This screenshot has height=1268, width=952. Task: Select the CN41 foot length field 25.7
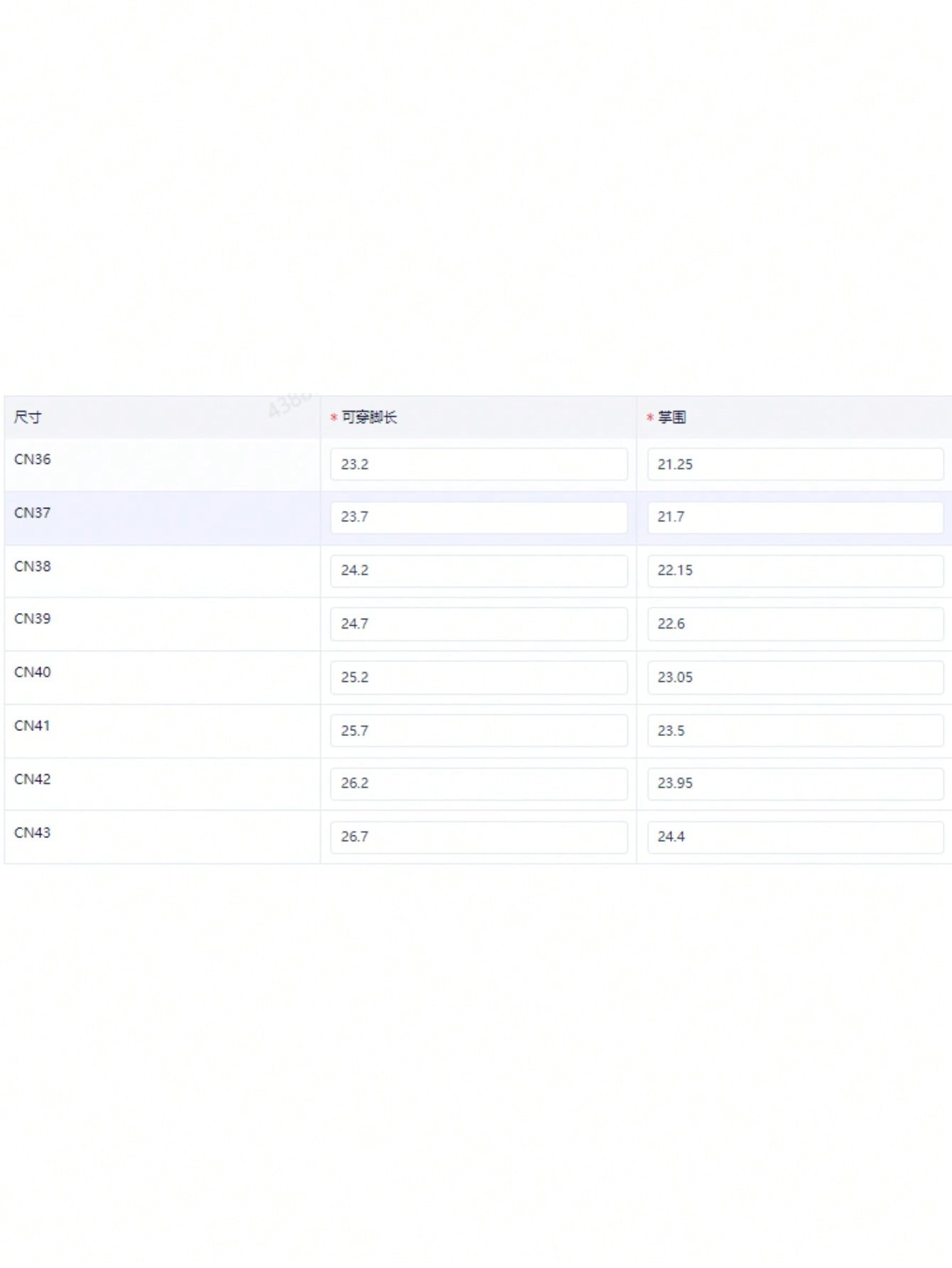[478, 730]
